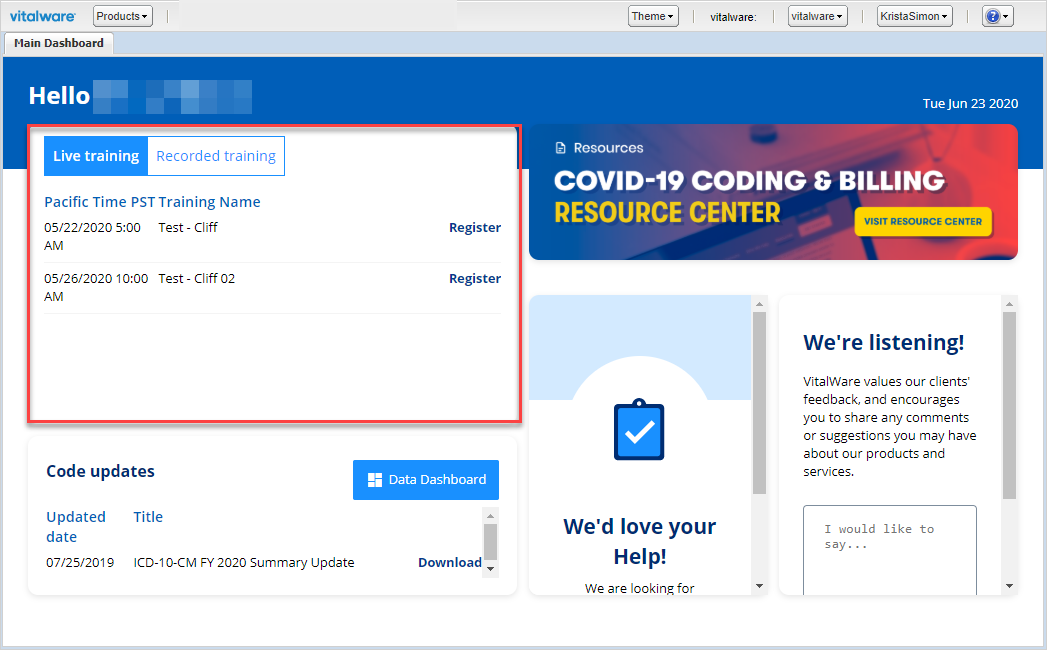Register for Test - Cliff training
Screen dimensions: 1047x650
pos(475,227)
